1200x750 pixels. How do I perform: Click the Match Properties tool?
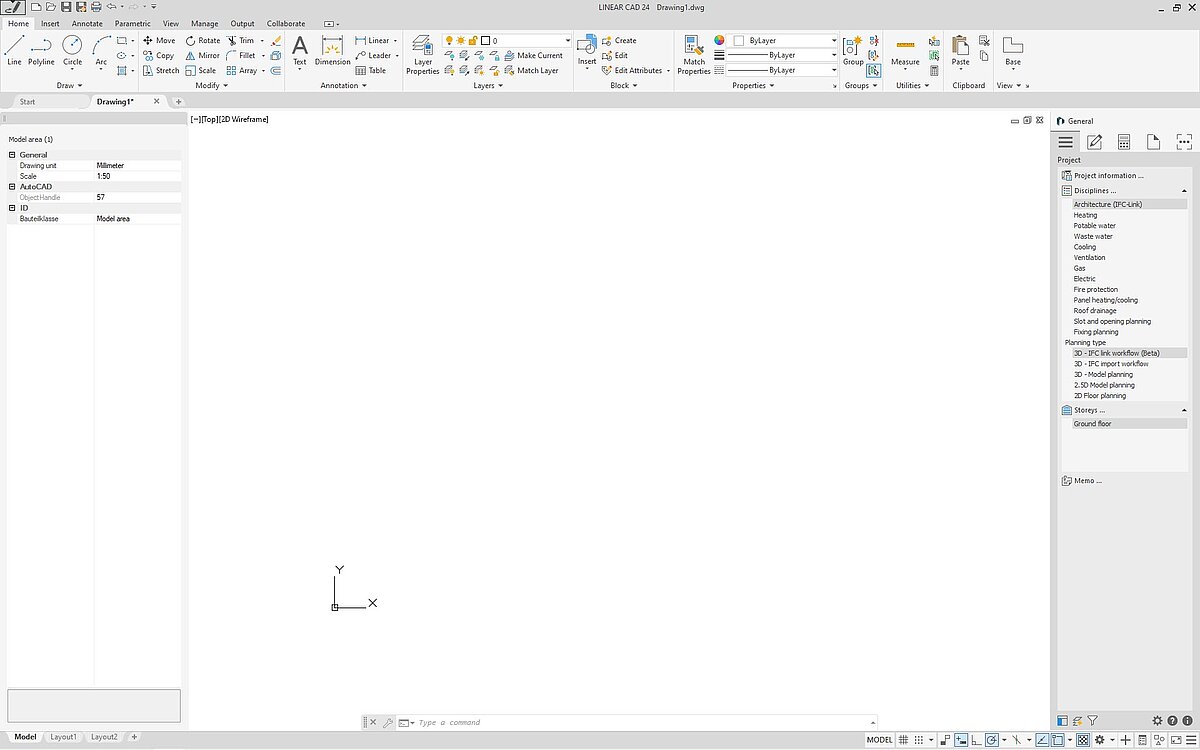(693, 54)
